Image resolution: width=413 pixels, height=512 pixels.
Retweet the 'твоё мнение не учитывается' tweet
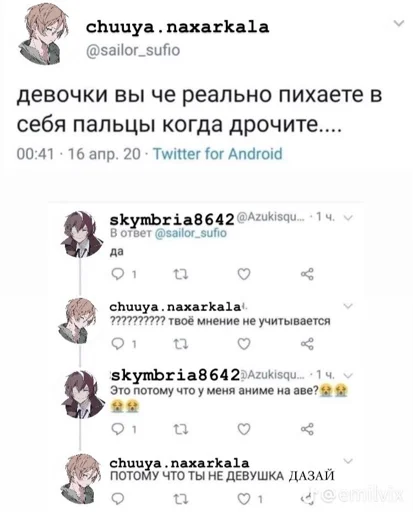(x=181, y=344)
